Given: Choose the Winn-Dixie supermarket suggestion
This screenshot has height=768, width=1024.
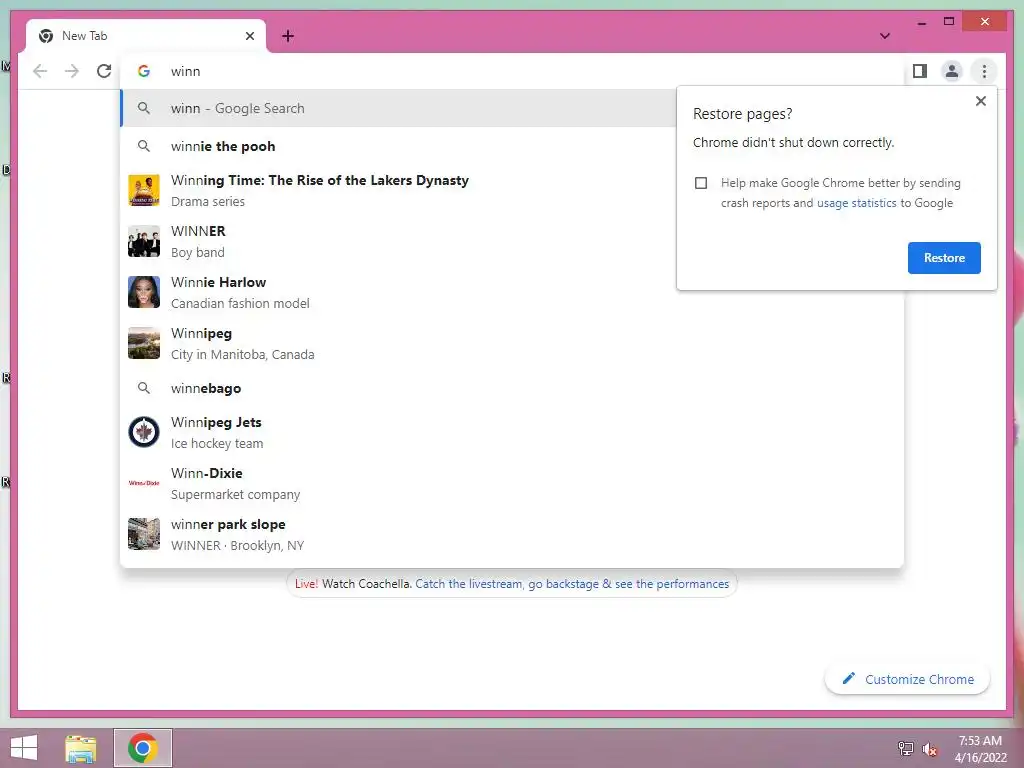Looking at the screenshot, I should tap(512, 483).
